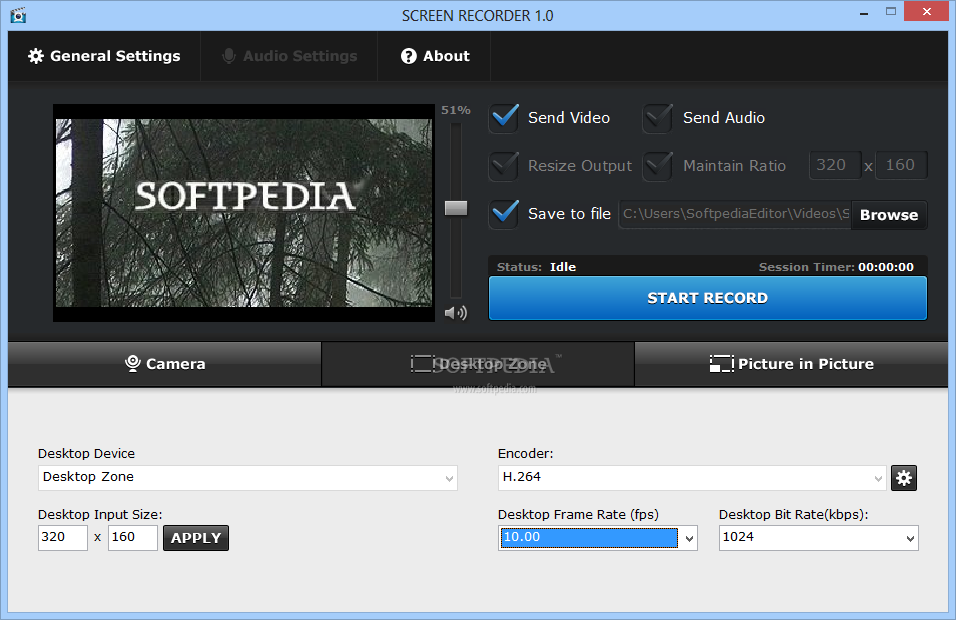Open the General Settings tab
The image size is (956, 620).
104,56
